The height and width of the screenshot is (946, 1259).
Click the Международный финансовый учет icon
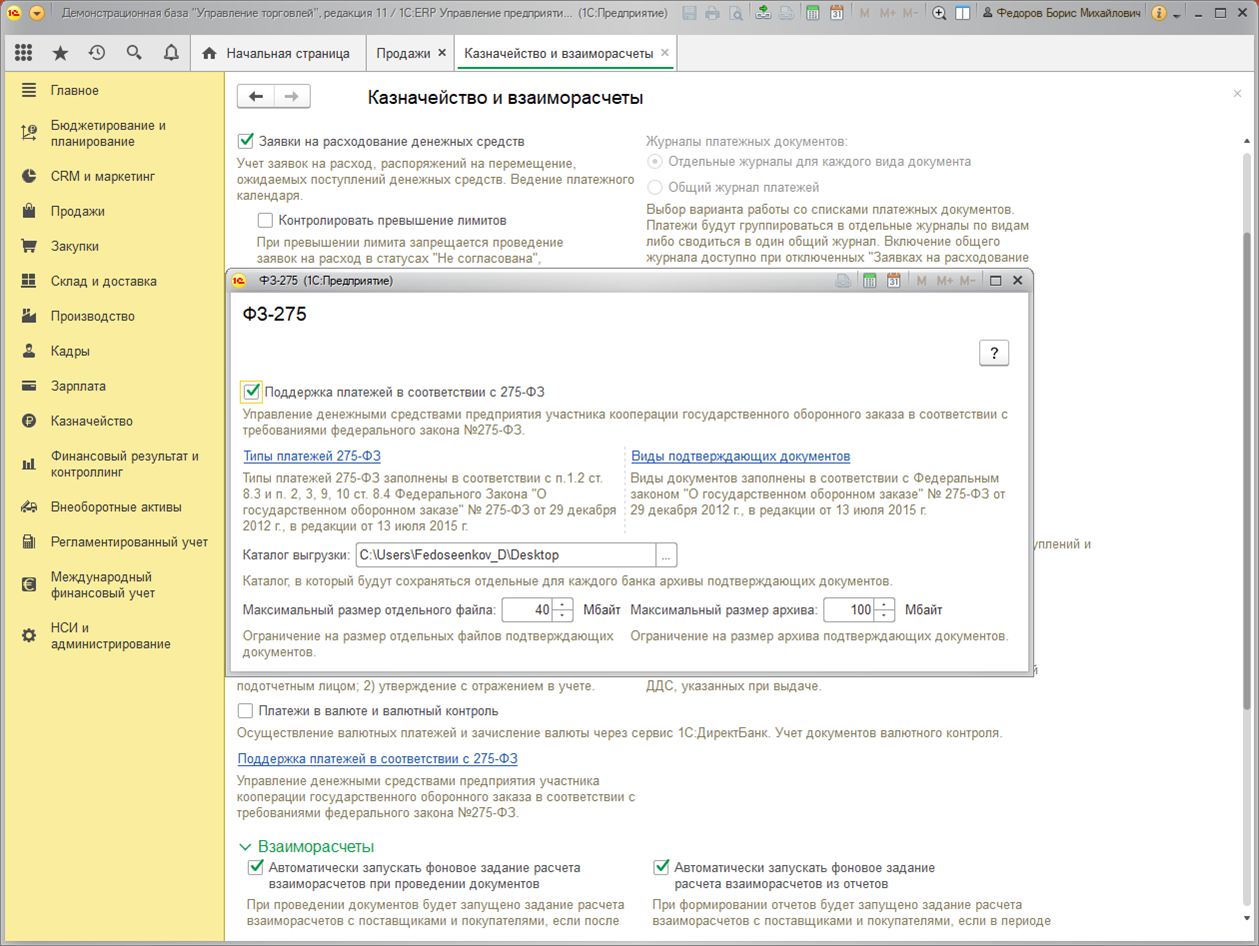(x=29, y=585)
